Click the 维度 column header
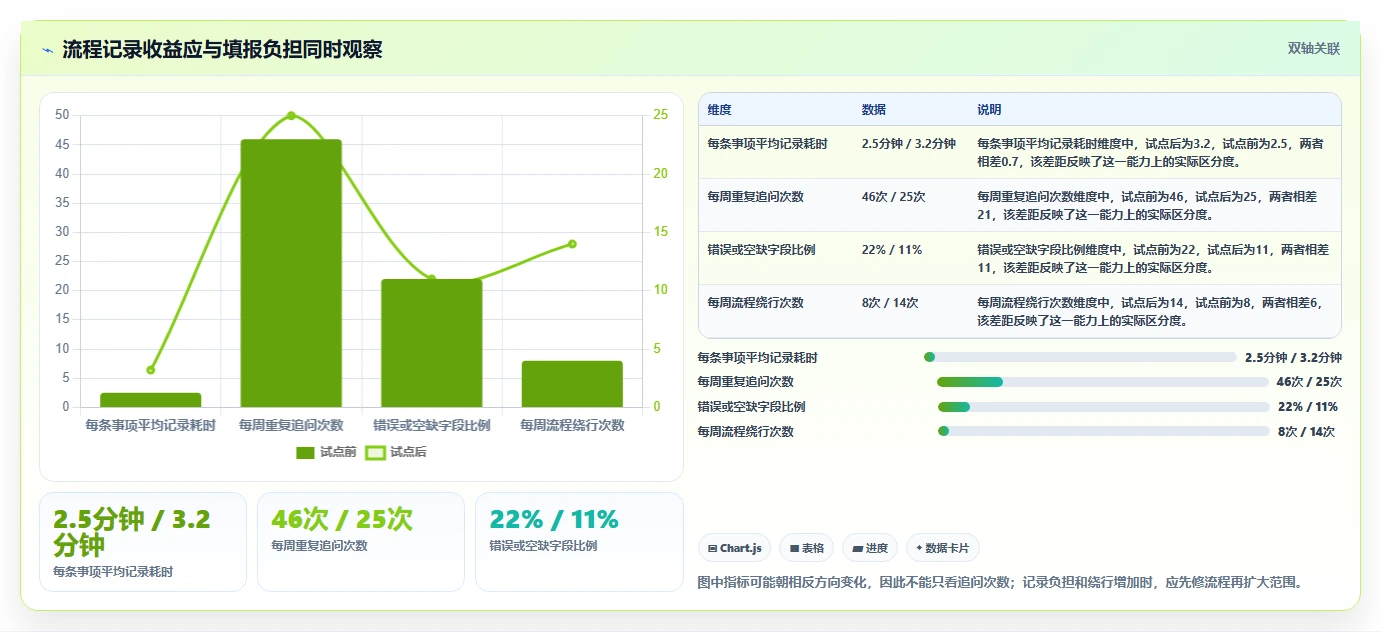 pyautogui.click(x=719, y=110)
